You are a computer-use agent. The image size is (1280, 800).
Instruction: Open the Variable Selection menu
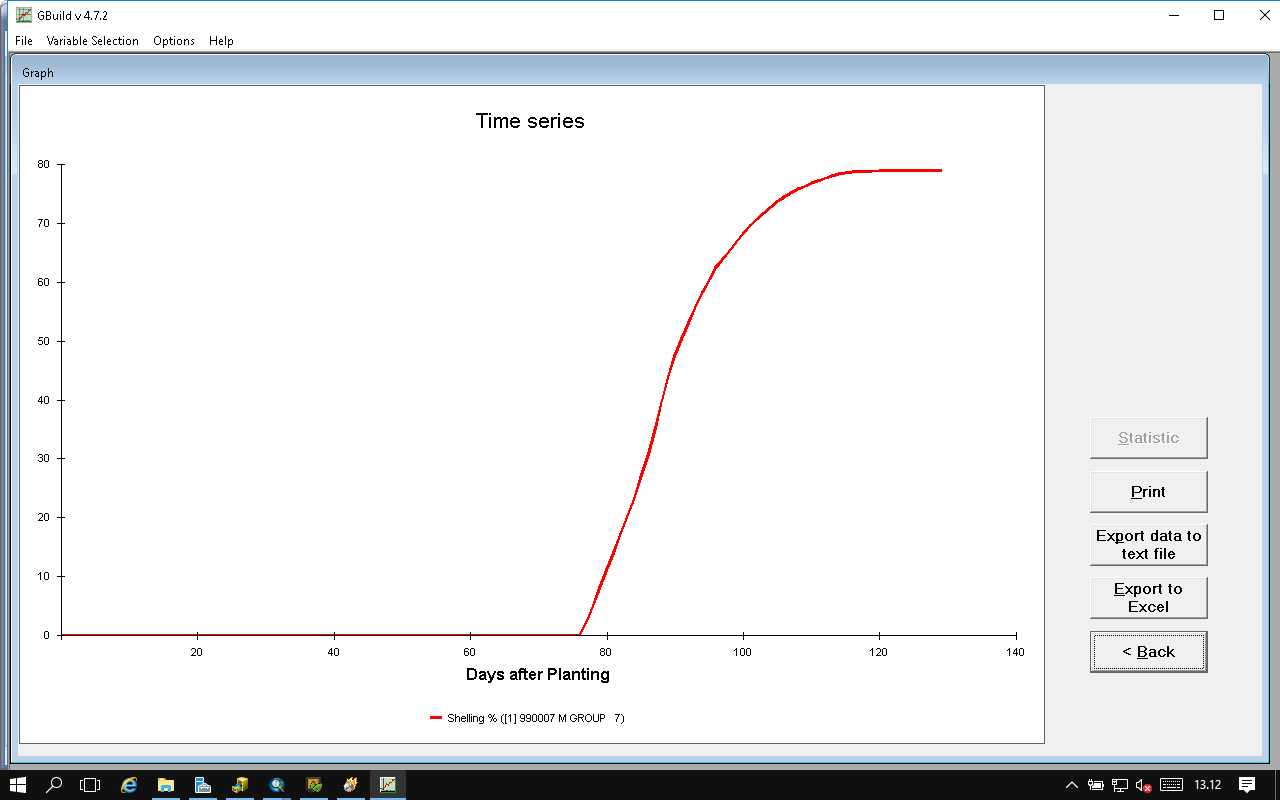92,41
